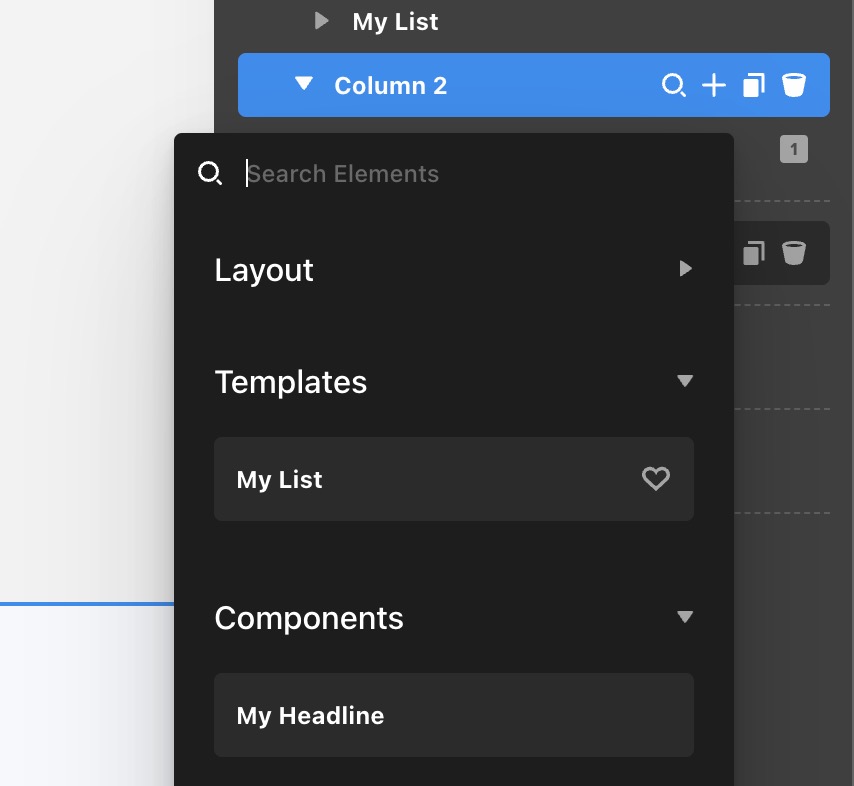Viewport: 854px width, 786px height.
Task: Click the Components section heading
Action: 309,618
